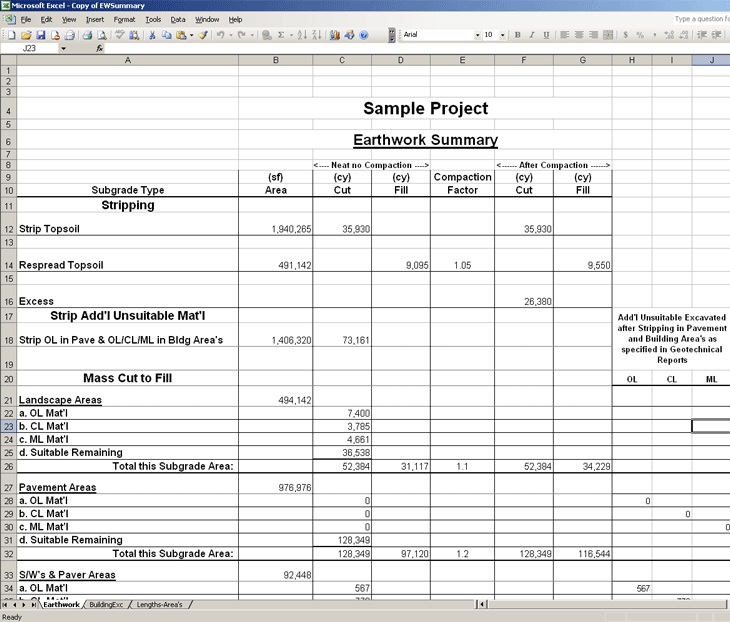
Task: Expand the Name Box dropdown arrow
Action: (x=63, y=48)
